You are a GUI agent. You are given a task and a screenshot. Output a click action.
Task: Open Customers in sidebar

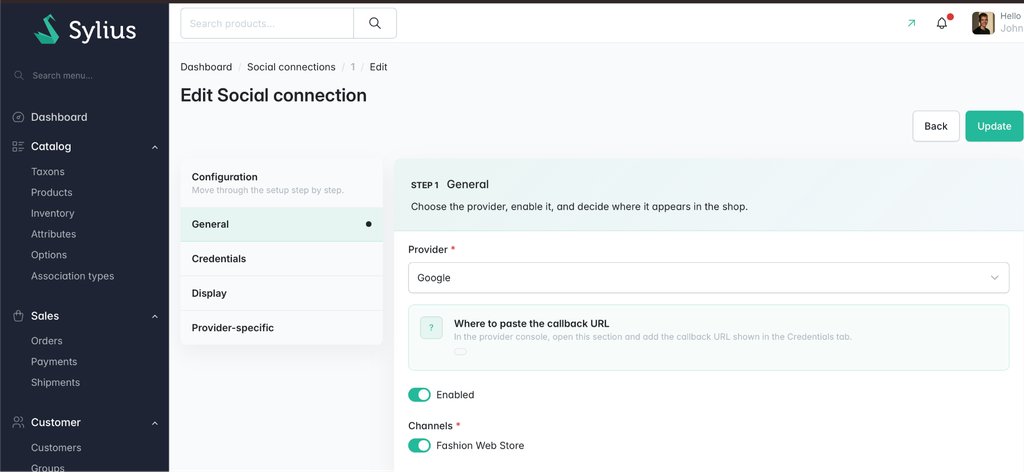tap(56, 448)
